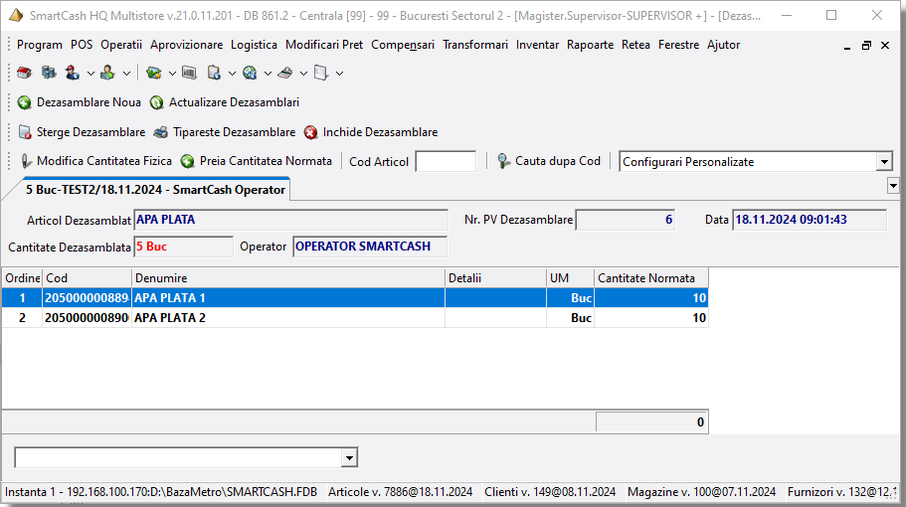Click the red-capped worker toolbar icon

tap(72, 73)
